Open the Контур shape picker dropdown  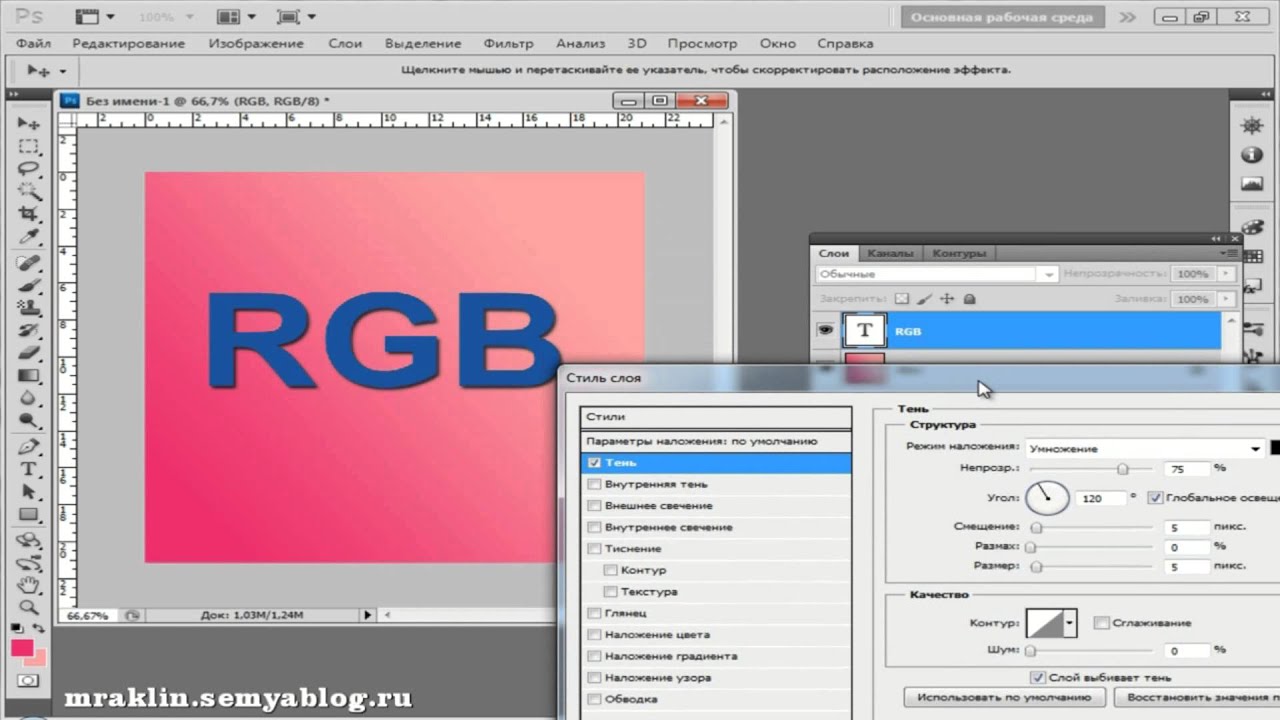[1071, 623]
